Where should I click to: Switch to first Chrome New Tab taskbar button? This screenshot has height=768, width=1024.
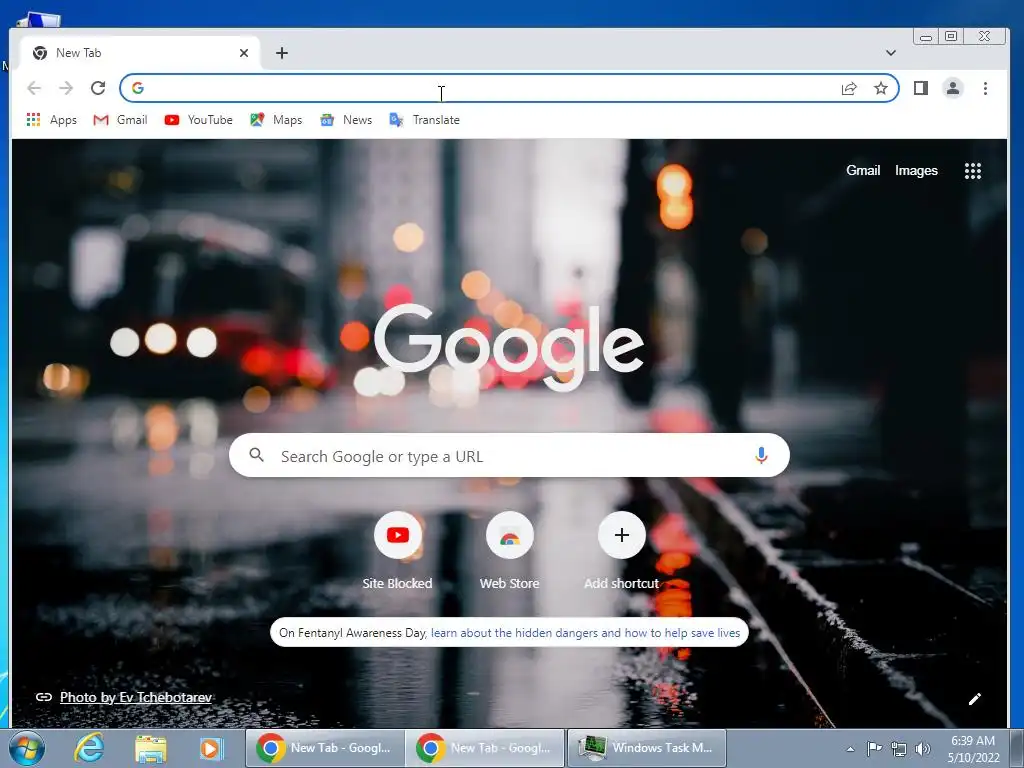[325, 748]
